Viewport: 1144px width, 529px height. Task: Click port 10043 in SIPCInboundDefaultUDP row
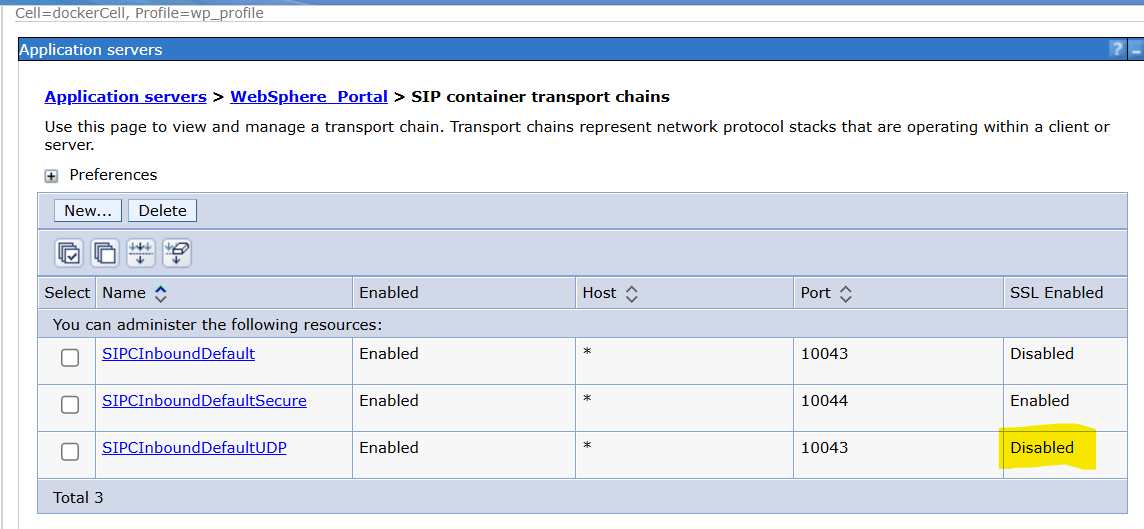click(x=824, y=447)
